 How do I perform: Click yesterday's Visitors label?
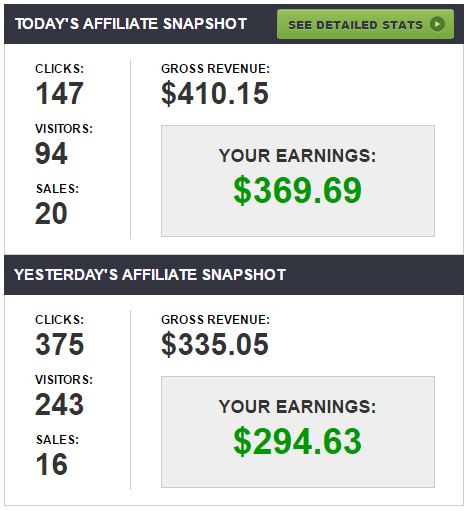pyautogui.click(x=64, y=380)
